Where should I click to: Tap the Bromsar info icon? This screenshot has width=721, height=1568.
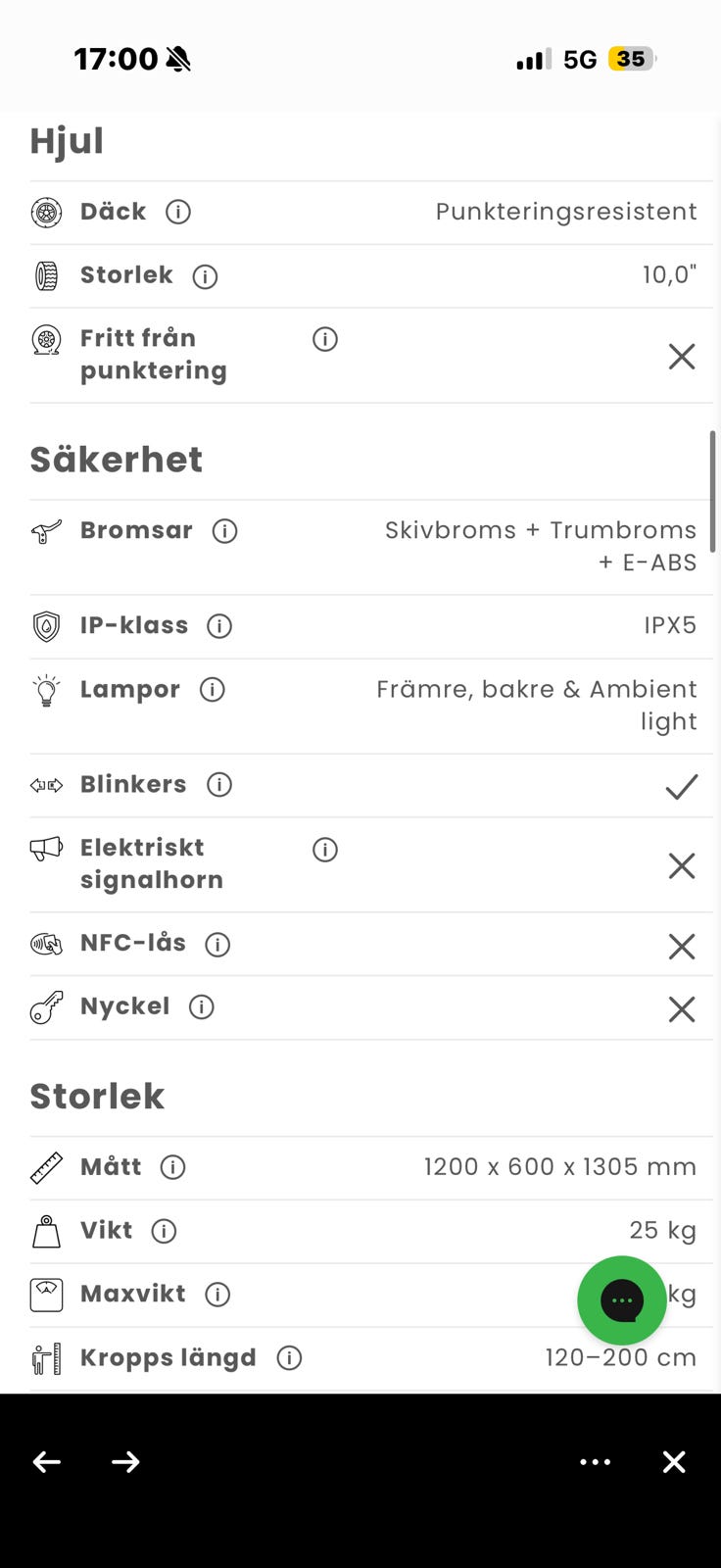point(225,531)
